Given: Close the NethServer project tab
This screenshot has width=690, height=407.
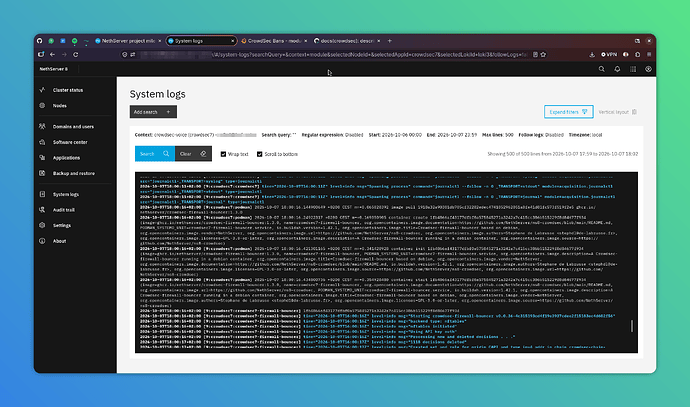Looking at the screenshot, I should 160,41.
